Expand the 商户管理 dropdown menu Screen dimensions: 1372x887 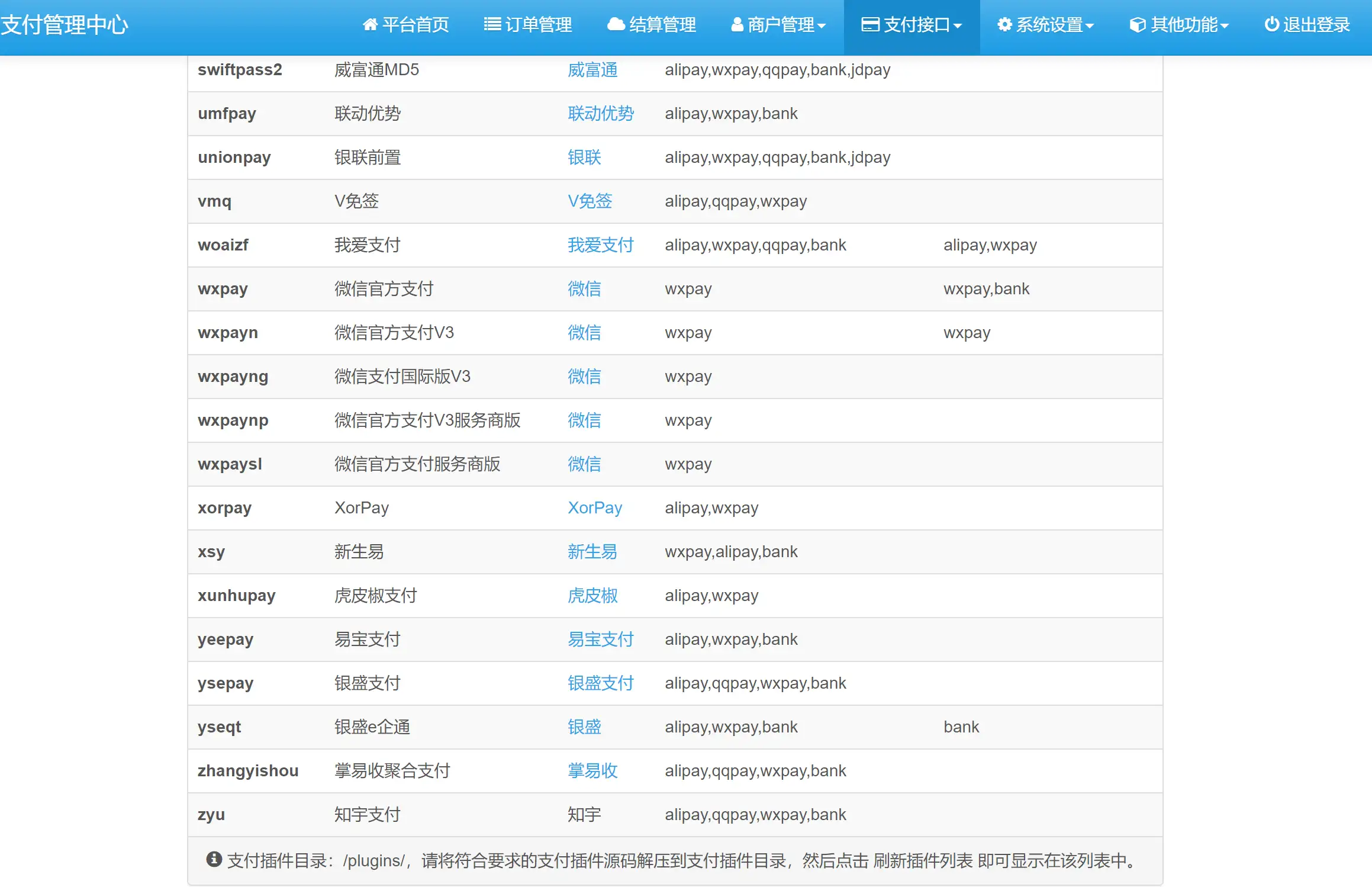coord(778,25)
